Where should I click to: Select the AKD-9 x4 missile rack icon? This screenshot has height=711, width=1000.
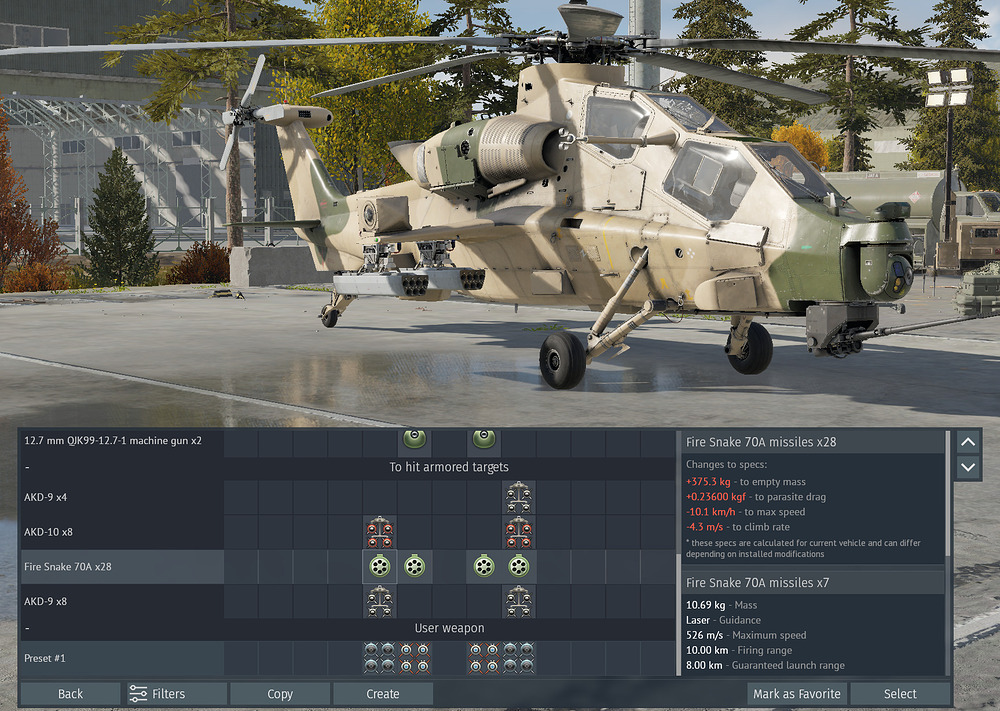[518, 497]
